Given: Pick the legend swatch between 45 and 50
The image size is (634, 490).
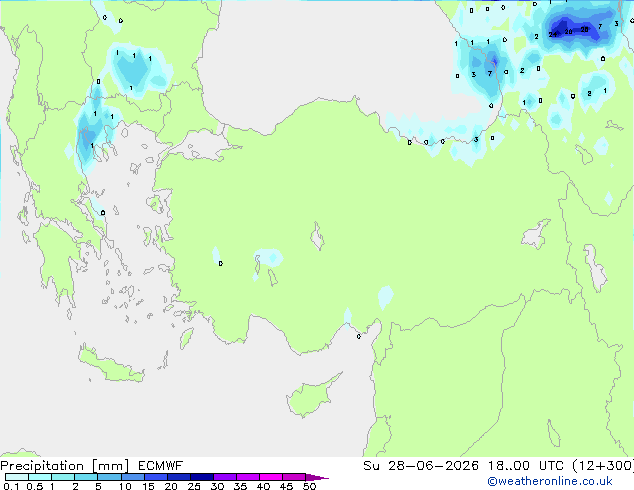Looking at the screenshot, I should (294, 477).
